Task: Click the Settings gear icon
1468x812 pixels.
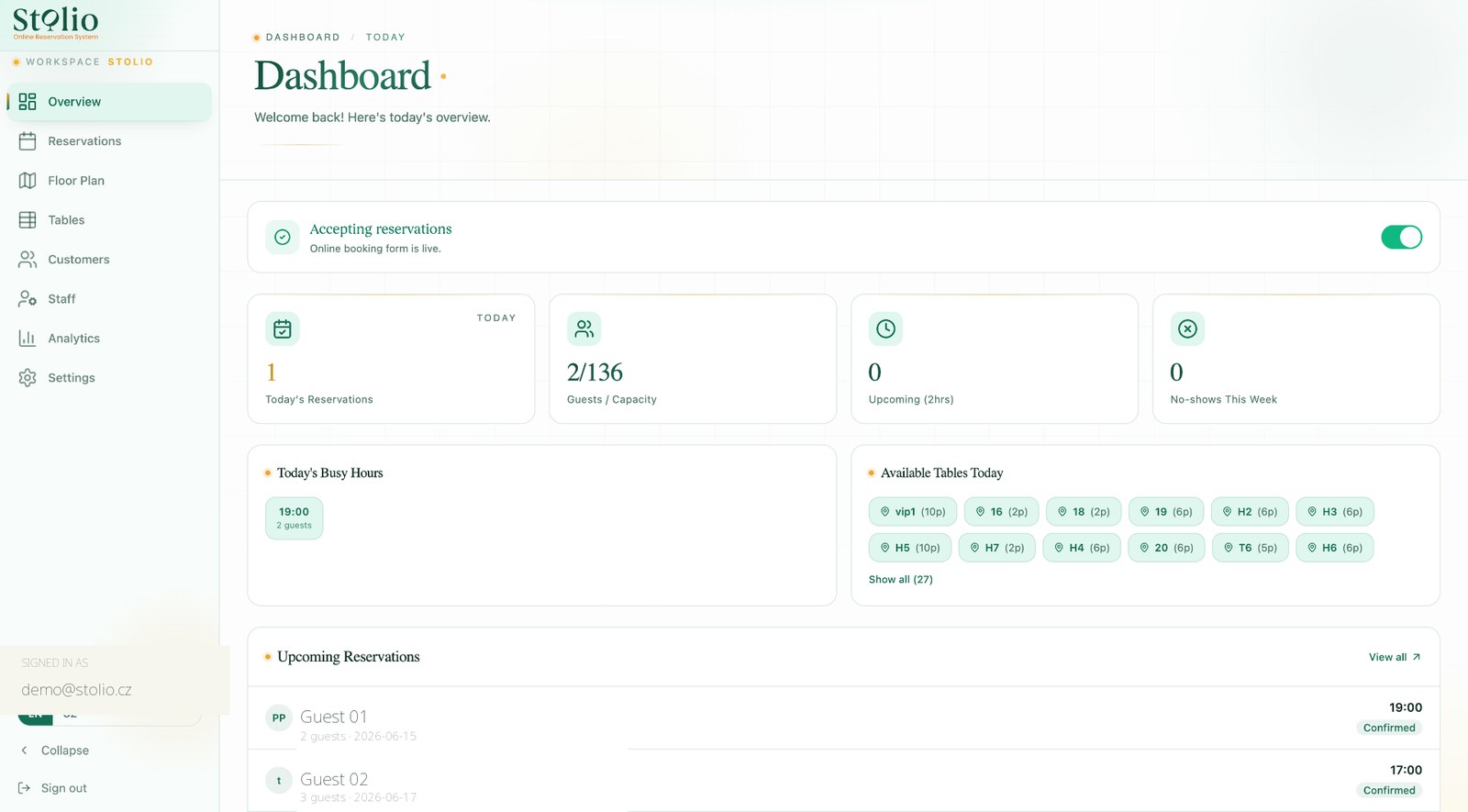Action: tap(28, 378)
